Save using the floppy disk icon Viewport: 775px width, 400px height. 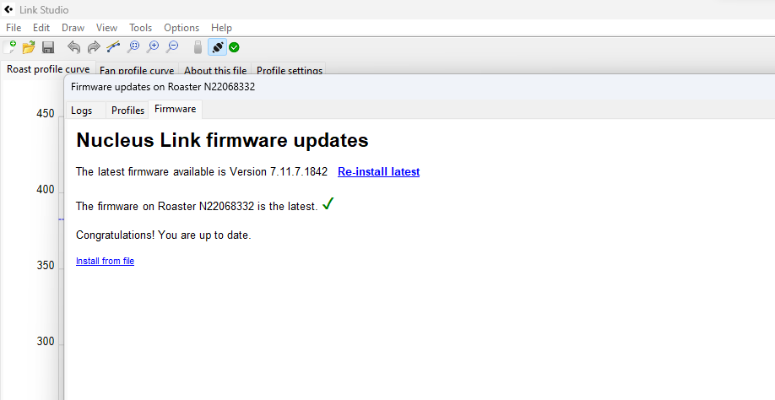[48, 47]
